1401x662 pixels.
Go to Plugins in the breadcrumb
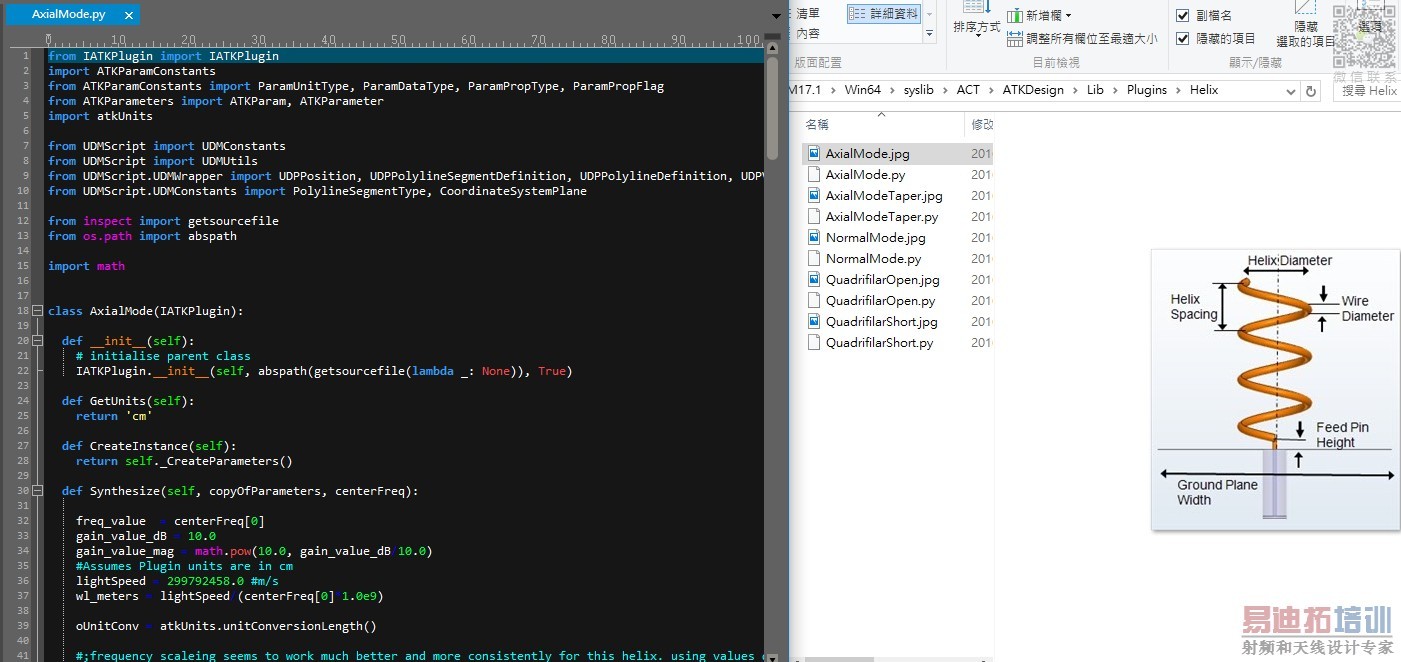[1147, 90]
